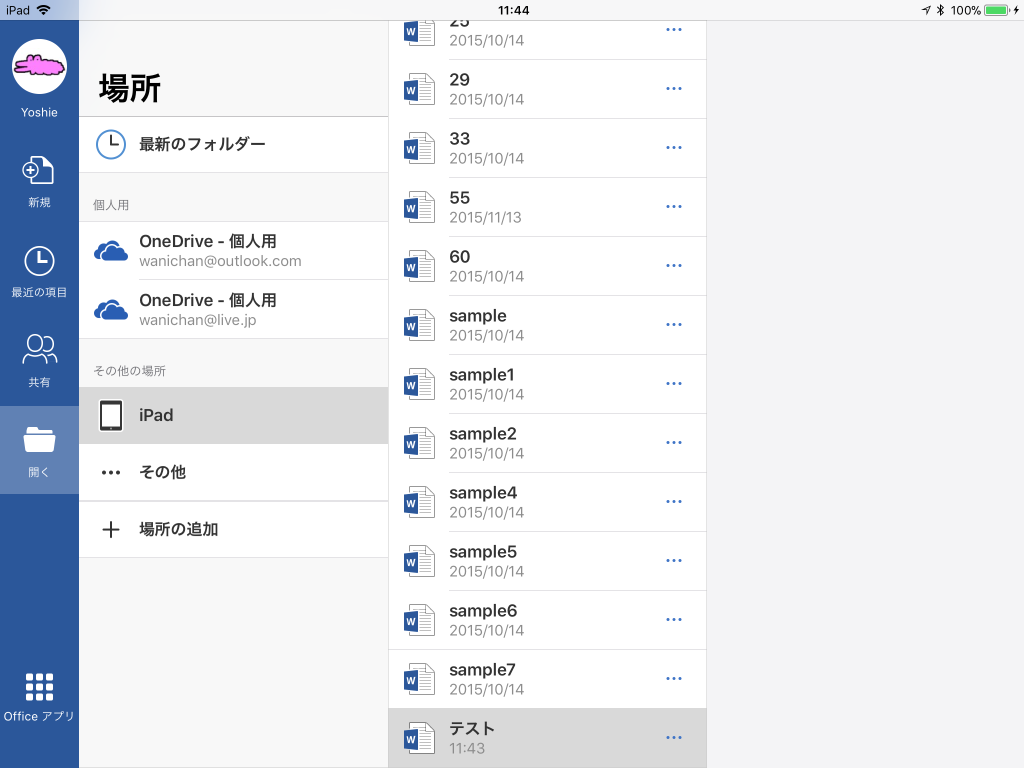The height and width of the screenshot is (768, 1024).
Task: Click the Word icon beside sample7
Action: [419, 679]
